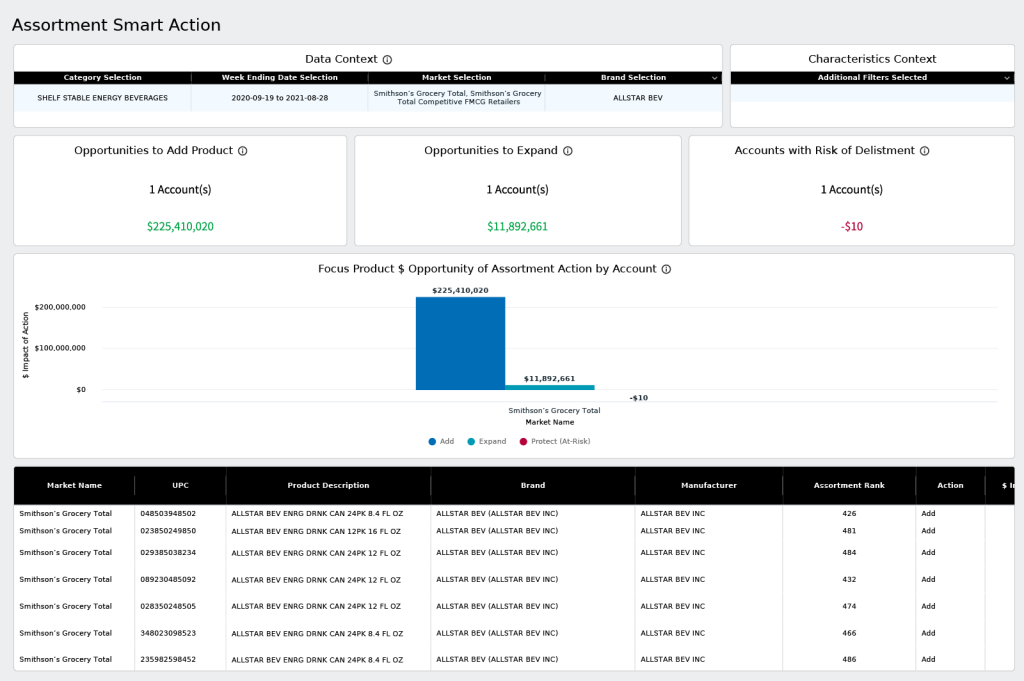Screen dimensions: 1024x681
Task: Open info icon beside Focus Product chart title
Action: pos(666,269)
